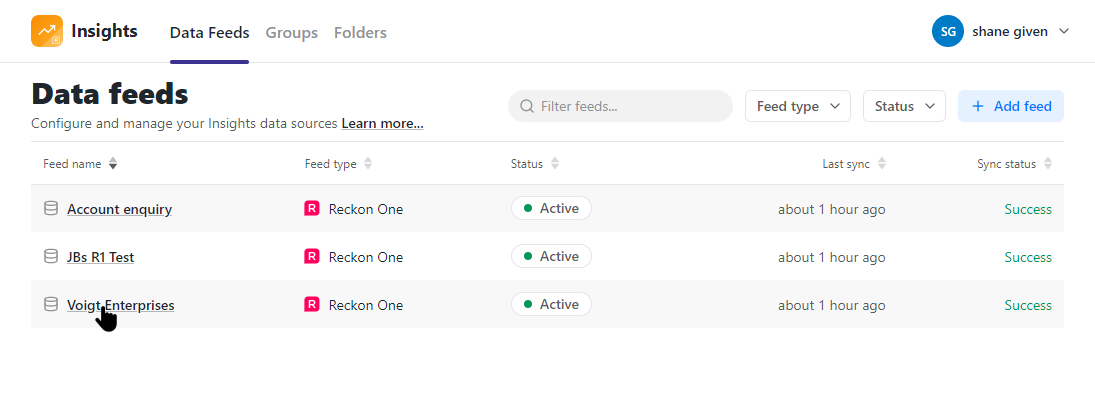Click the SG user avatar

pos(948,31)
